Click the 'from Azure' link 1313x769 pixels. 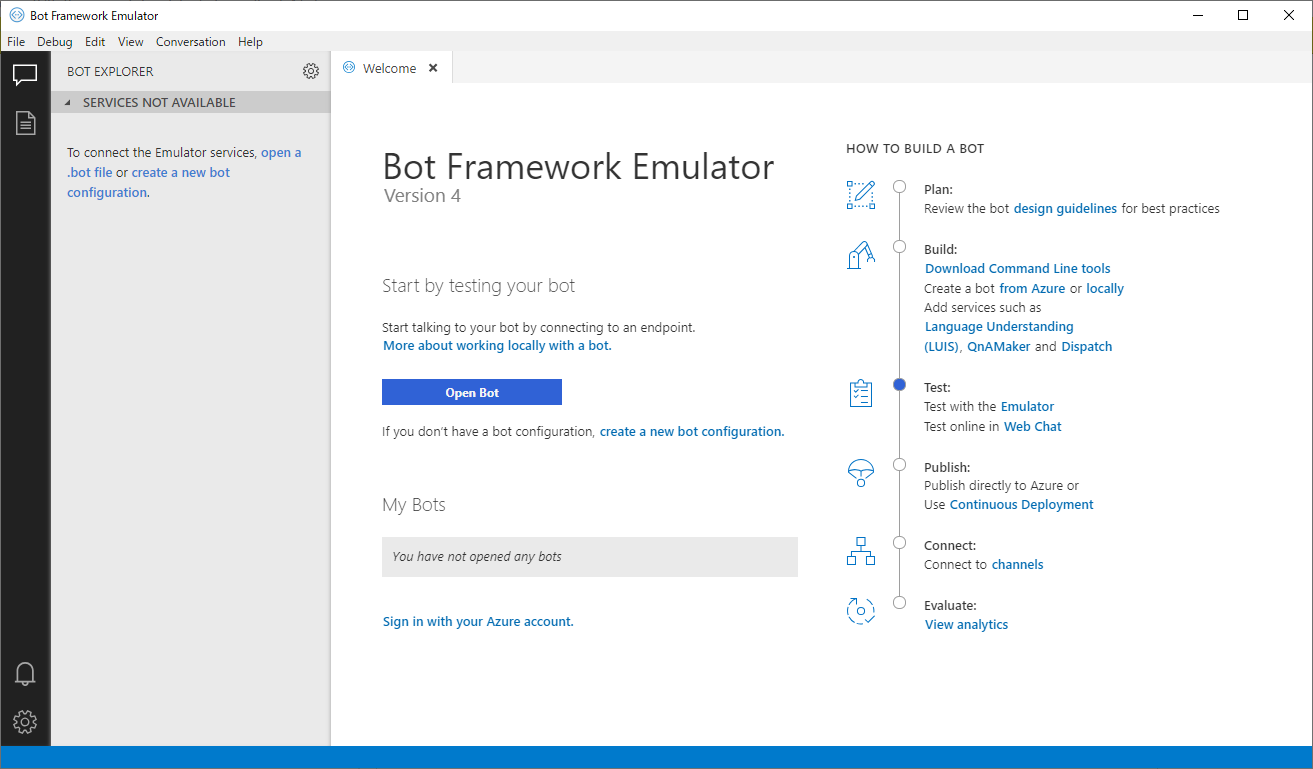click(1032, 289)
